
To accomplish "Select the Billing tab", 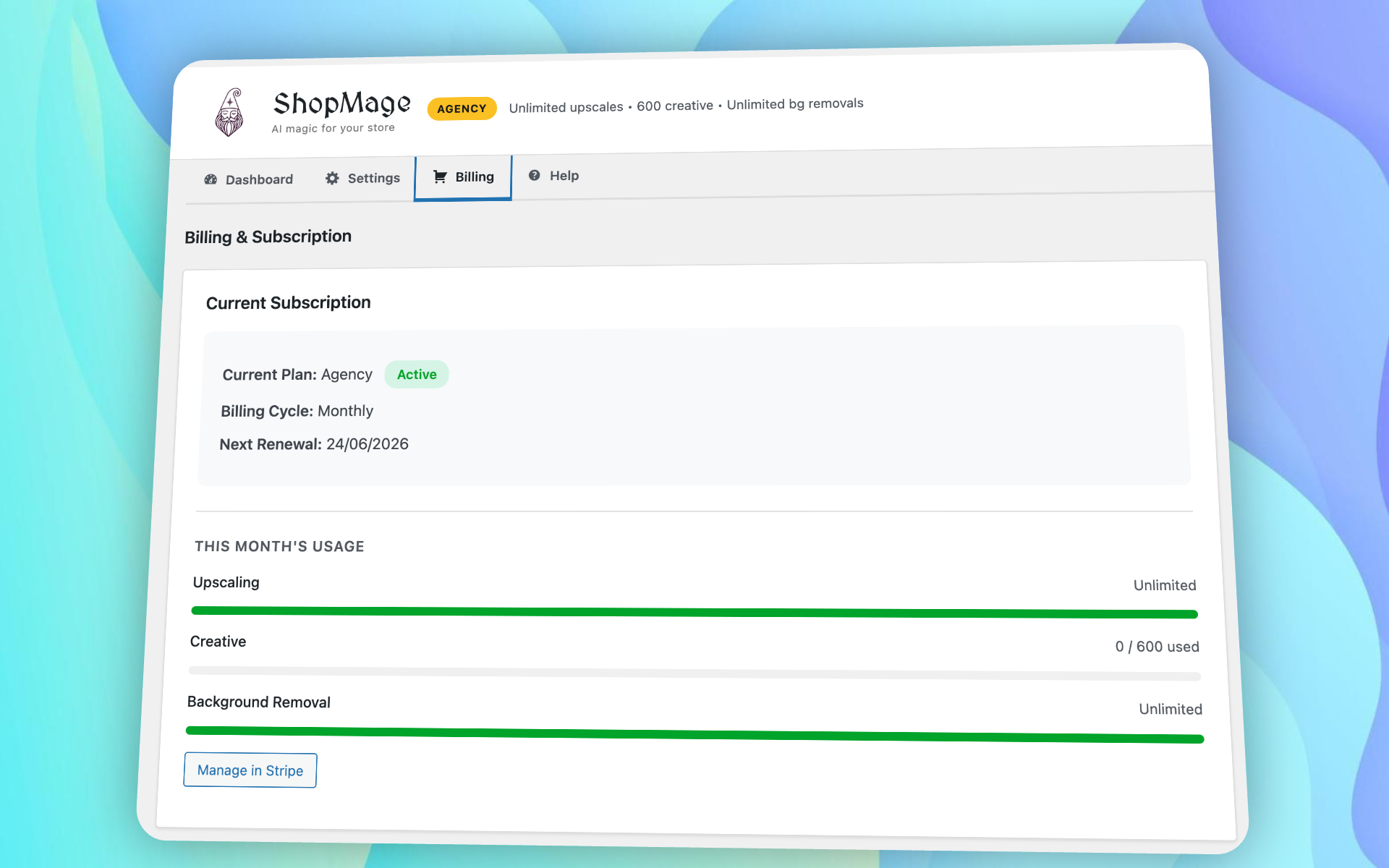I will [x=463, y=177].
